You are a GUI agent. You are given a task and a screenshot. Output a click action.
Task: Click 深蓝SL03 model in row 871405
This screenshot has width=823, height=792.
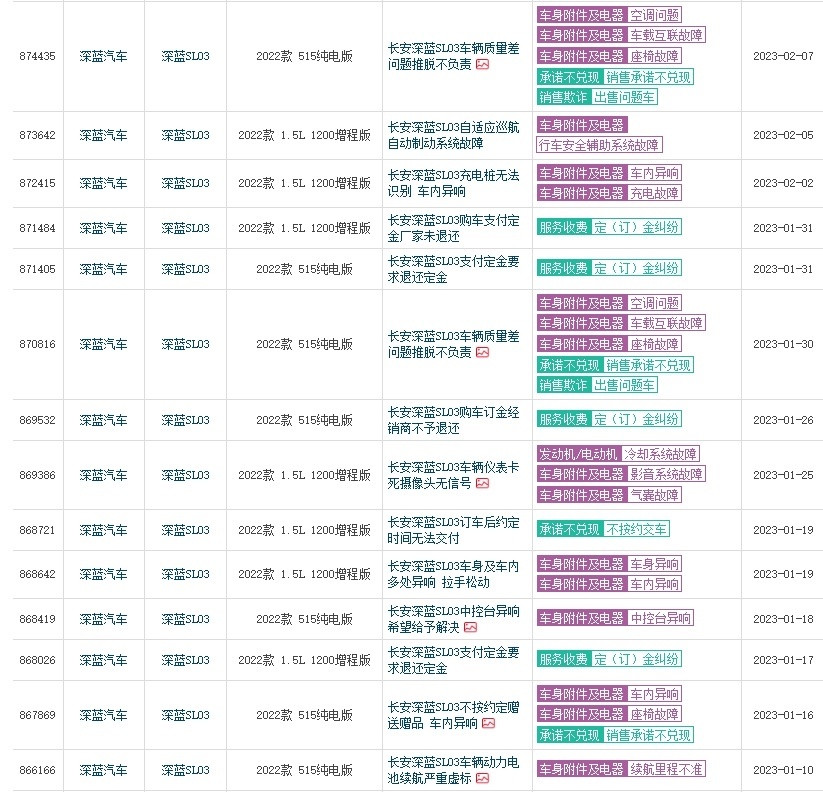point(185,269)
